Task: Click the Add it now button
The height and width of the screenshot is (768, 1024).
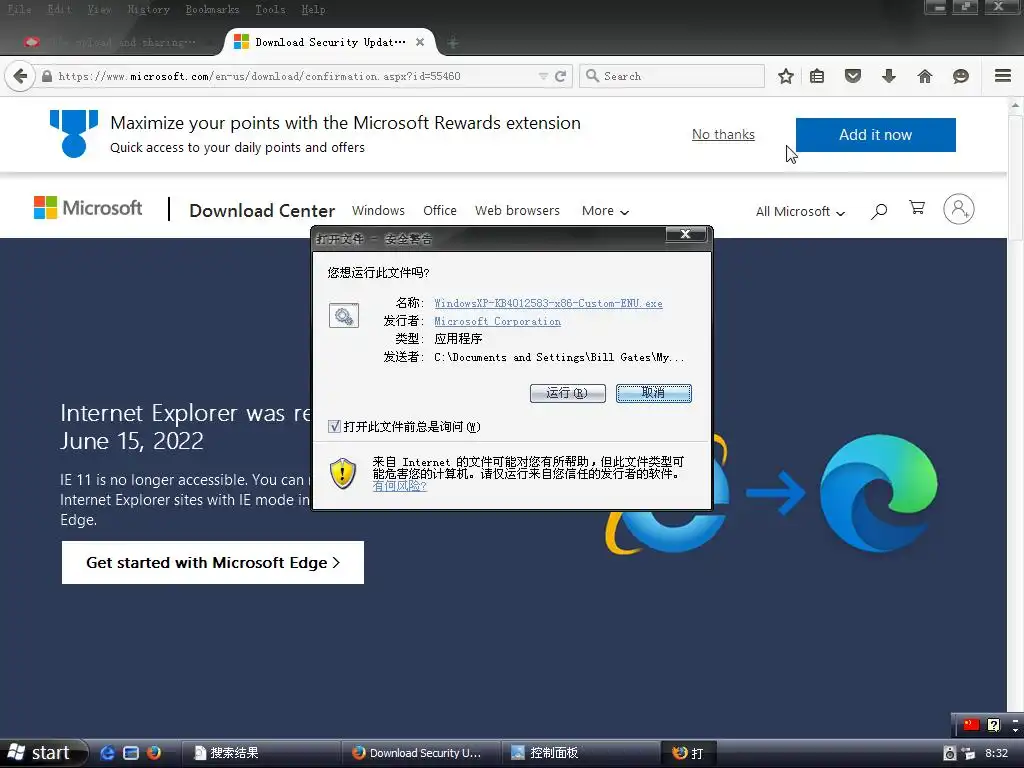Action: pos(875,135)
